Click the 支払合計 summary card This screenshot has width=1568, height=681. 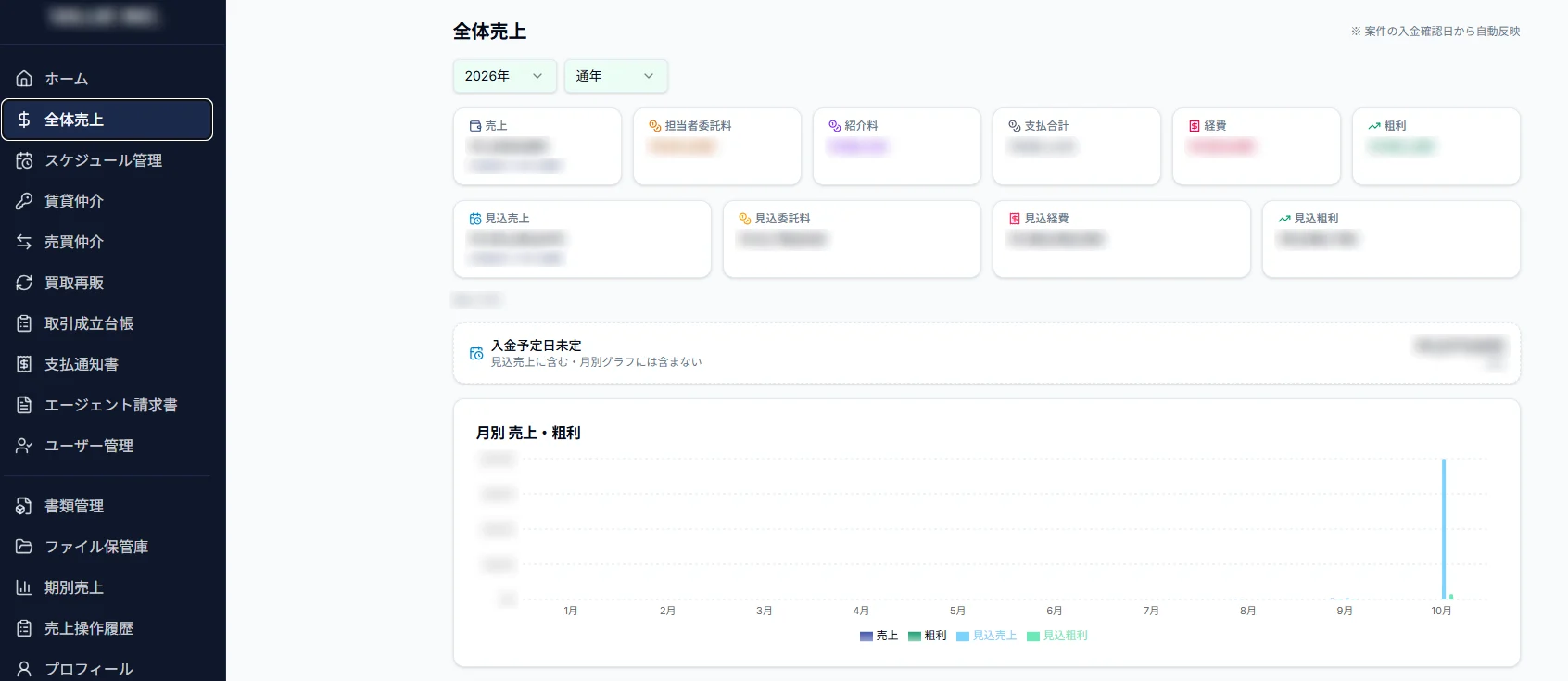pos(1077,146)
